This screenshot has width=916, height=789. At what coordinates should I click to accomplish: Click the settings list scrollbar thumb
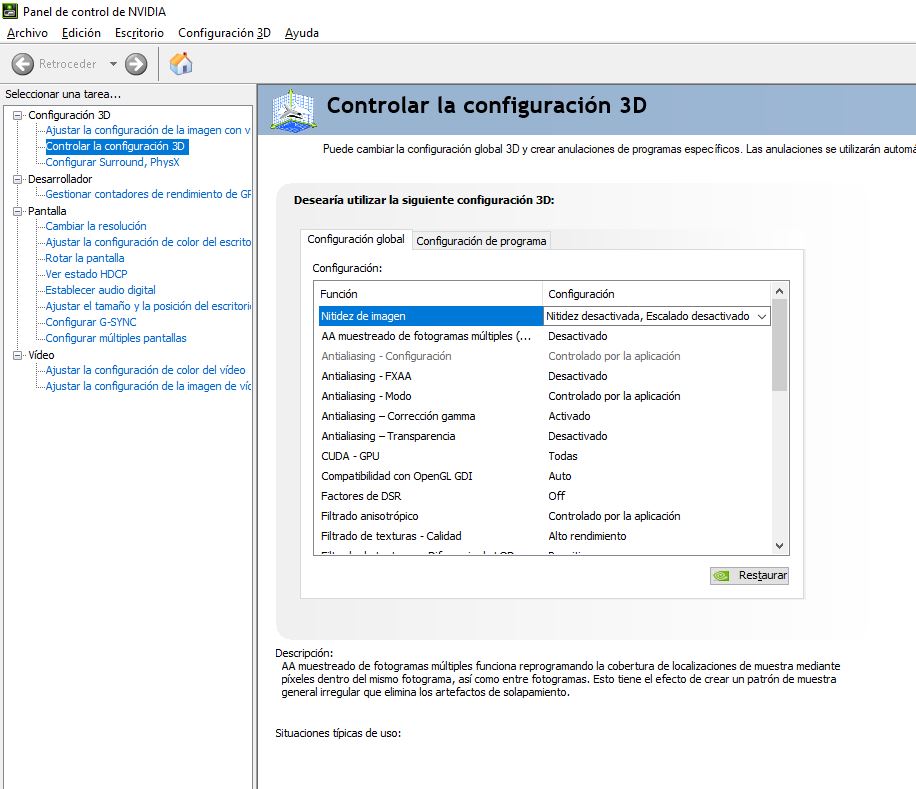(779, 345)
